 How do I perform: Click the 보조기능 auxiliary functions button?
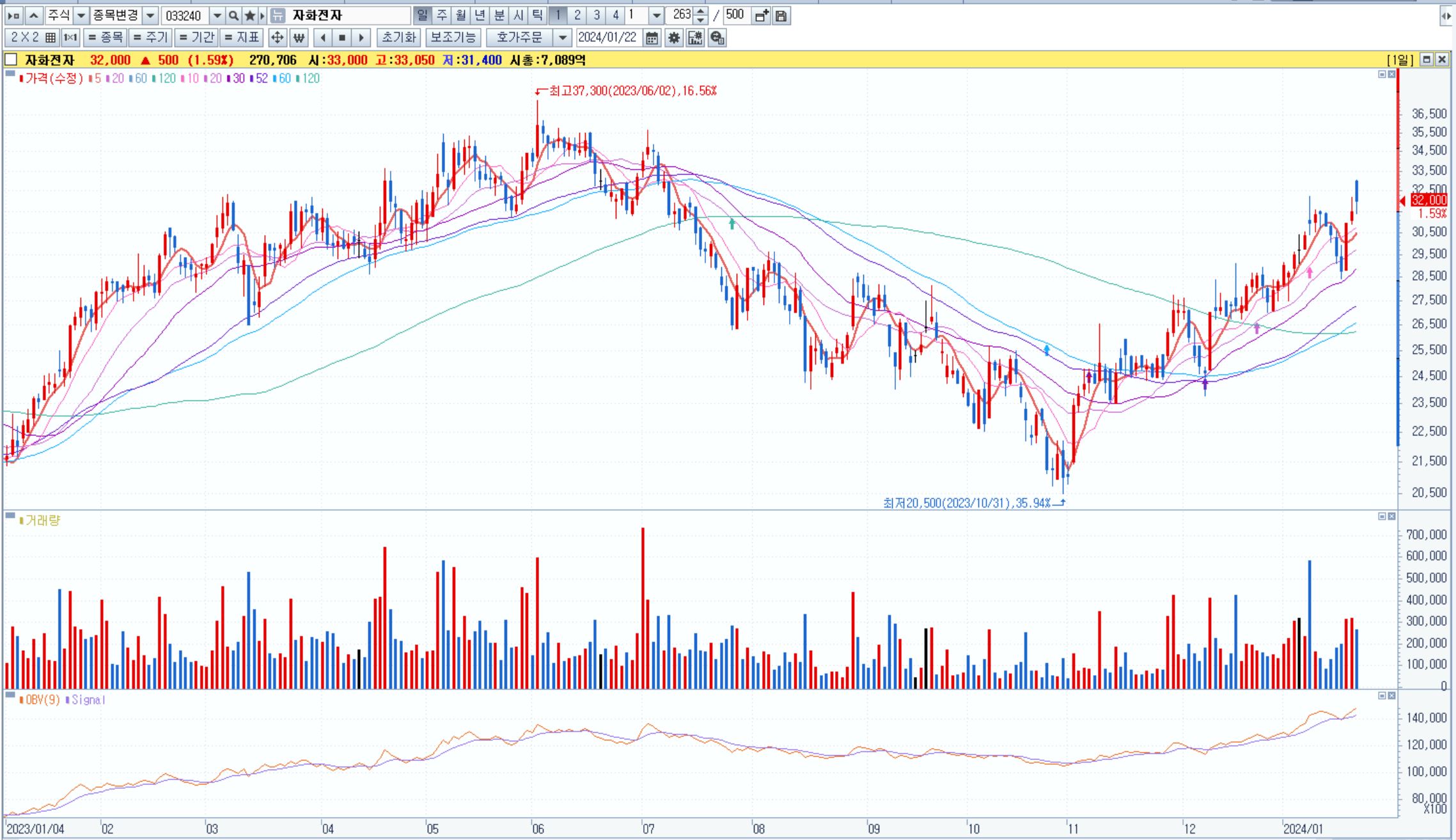(453, 38)
